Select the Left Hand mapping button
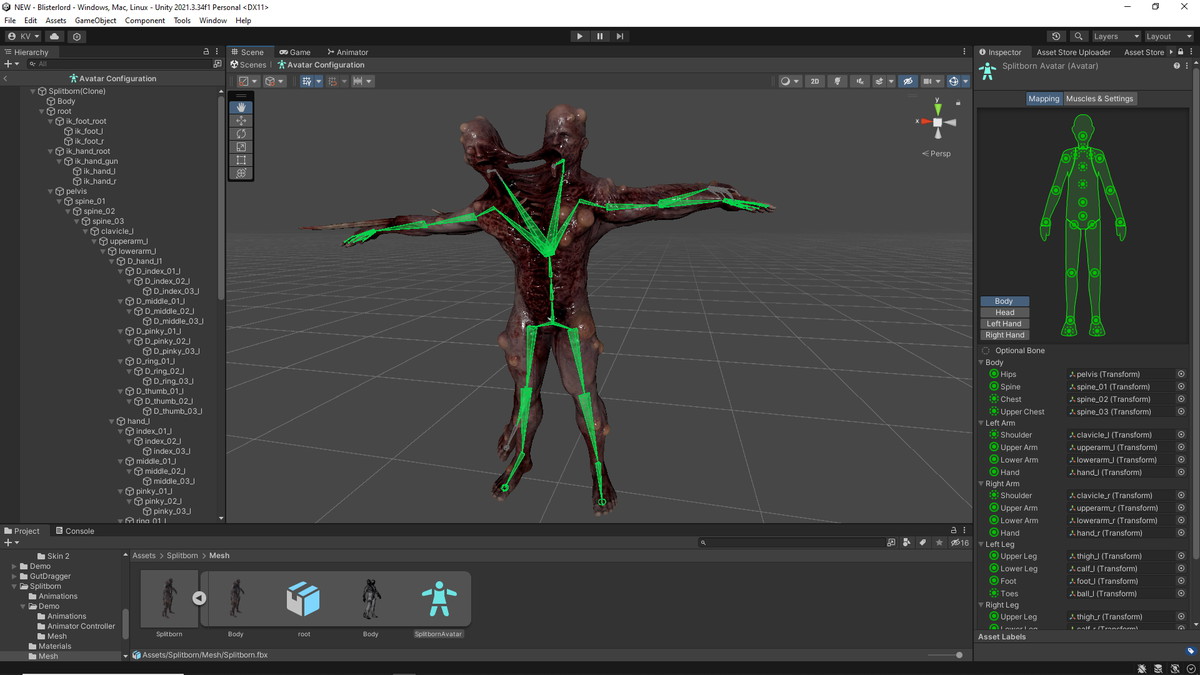The height and width of the screenshot is (675, 1200). (1004, 323)
